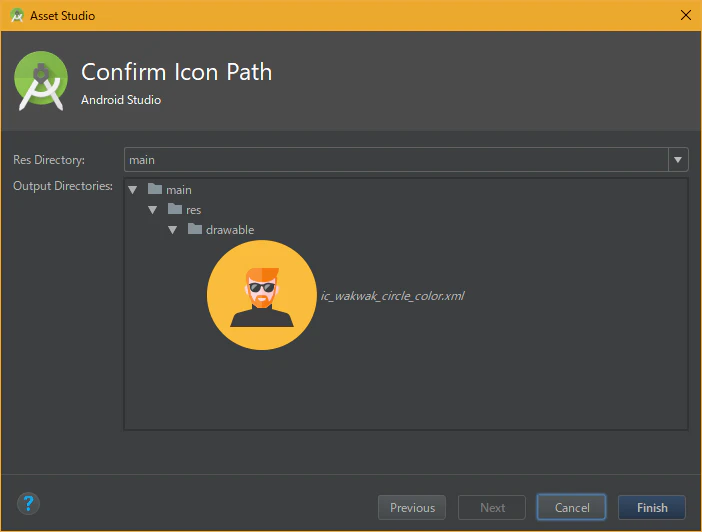Viewport: 702px width, 532px height.
Task: Go back with the Previous button
Action: click(x=412, y=507)
